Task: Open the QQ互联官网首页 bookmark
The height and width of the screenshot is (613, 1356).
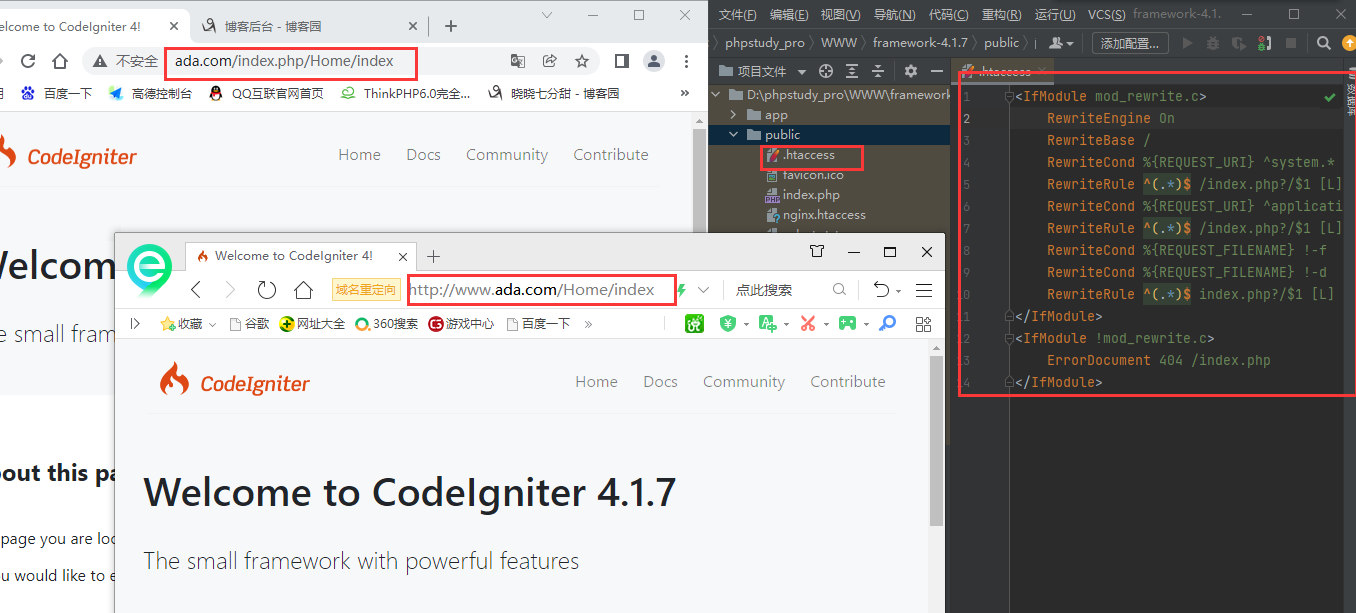Action: click(x=266, y=93)
